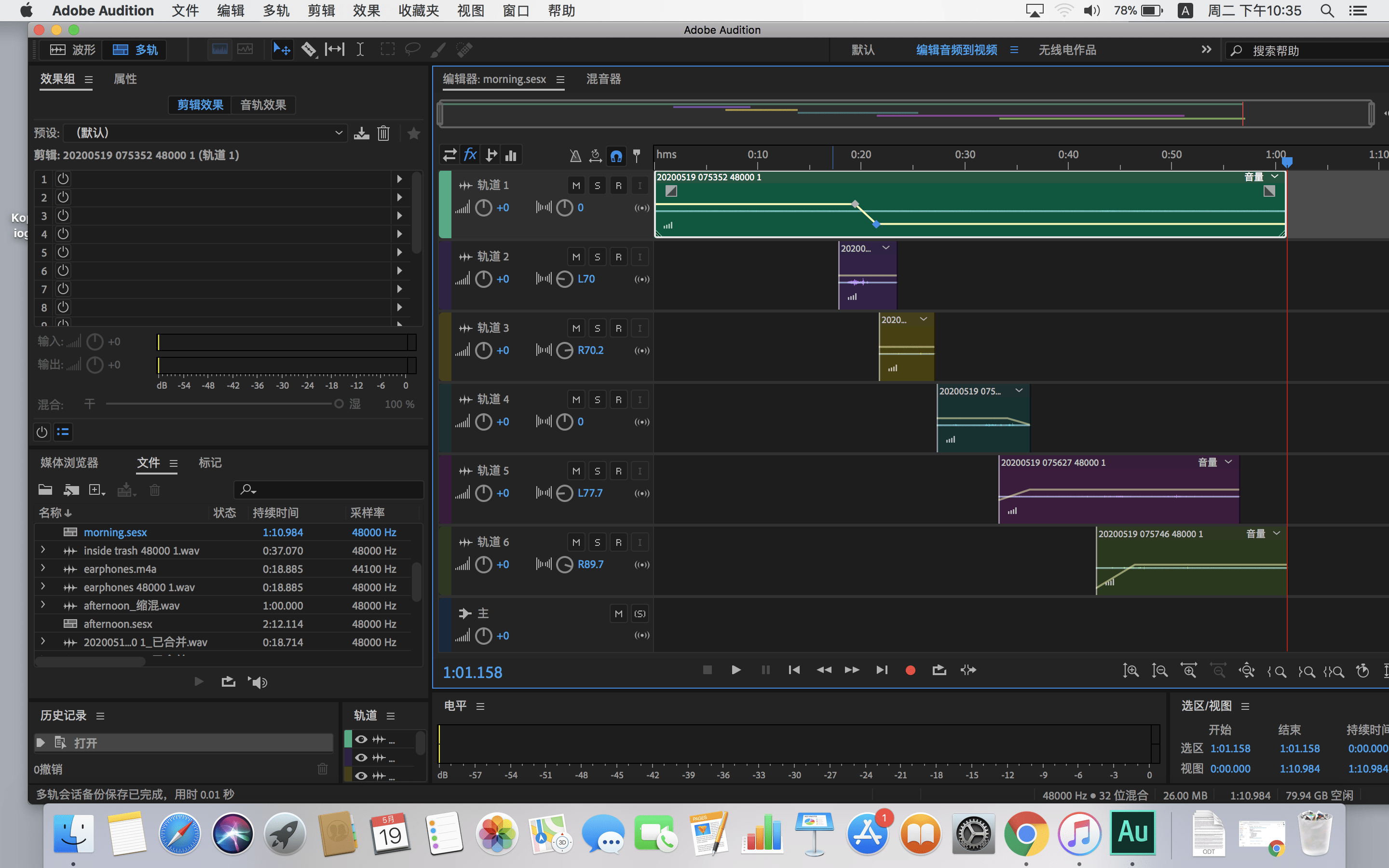Select the Slip tool
The image size is (1389, 868).
pos(335,49)
